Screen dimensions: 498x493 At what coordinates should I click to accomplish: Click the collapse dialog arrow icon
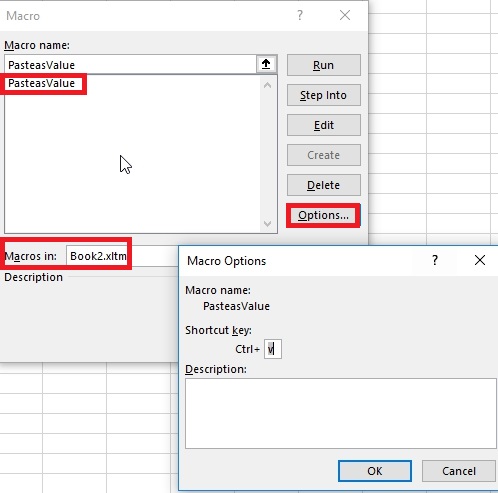(x=266, y=64)
